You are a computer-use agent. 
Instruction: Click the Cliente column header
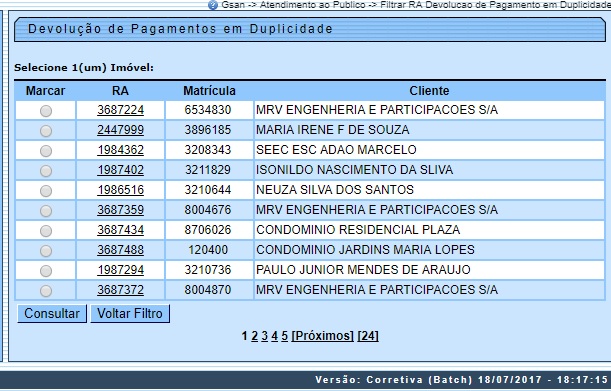click(429, 91)
